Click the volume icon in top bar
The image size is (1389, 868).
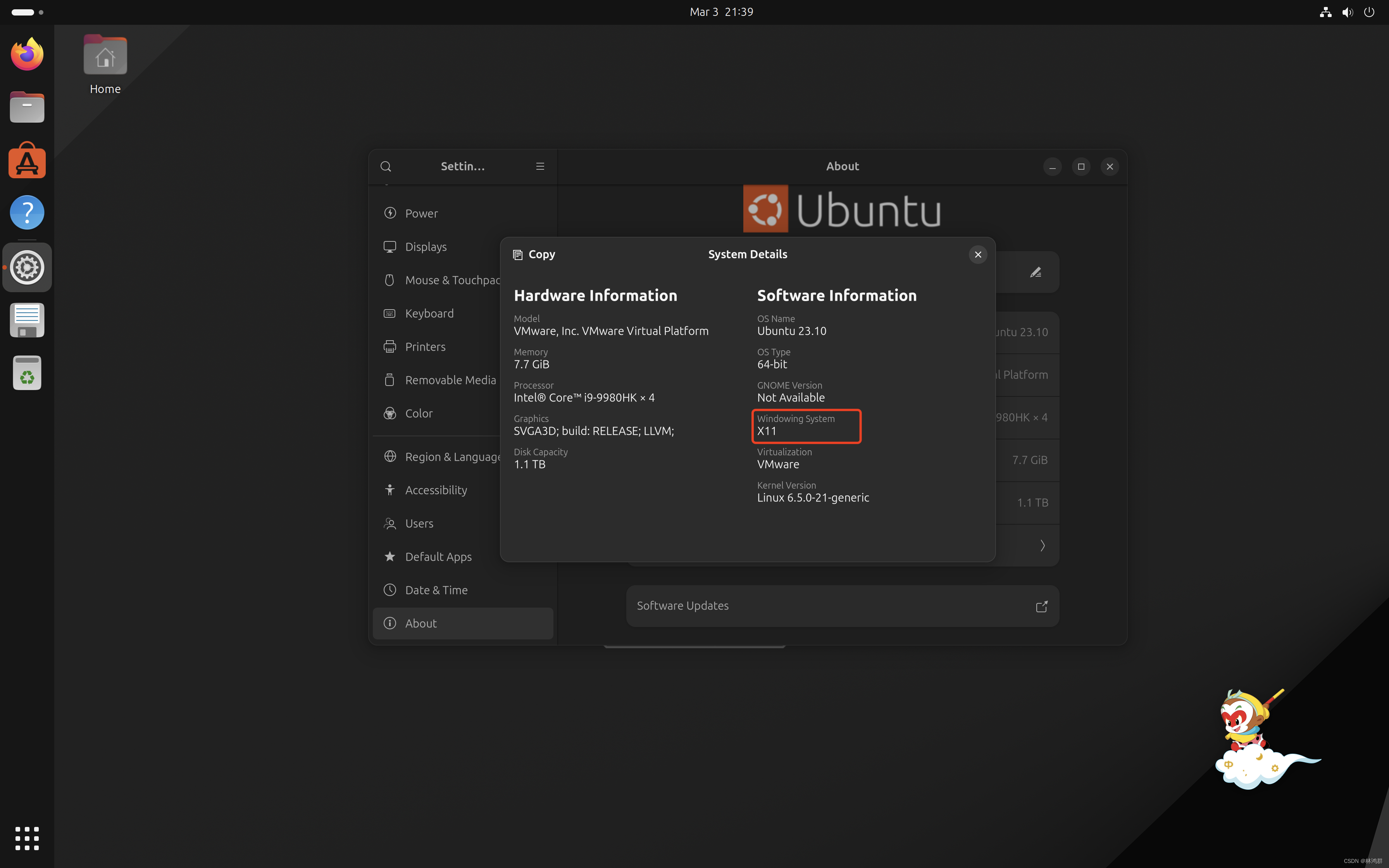(x=1348, y=12)
